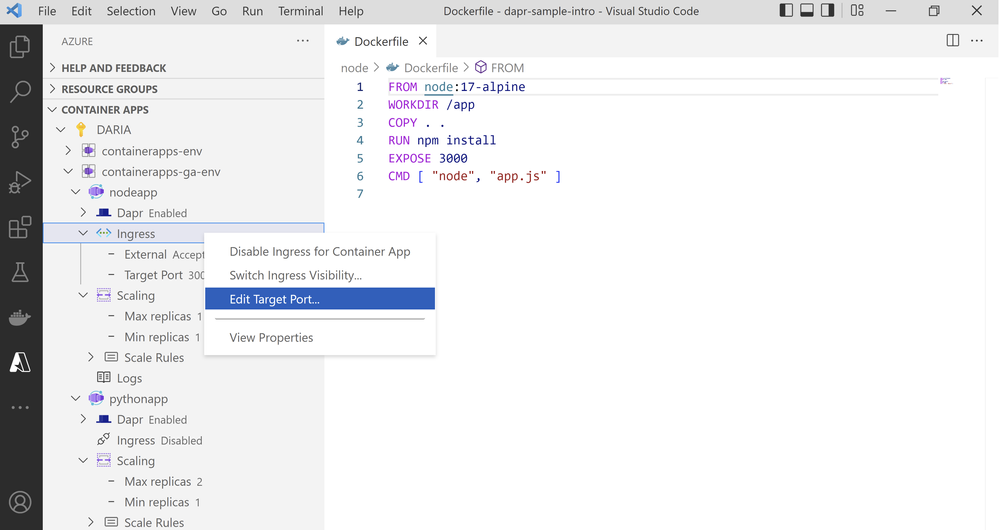This screenshot has height=530, width=999.
Task: Click the Dockerfile whale icon in breadcrumb
Action: point(392,68)
